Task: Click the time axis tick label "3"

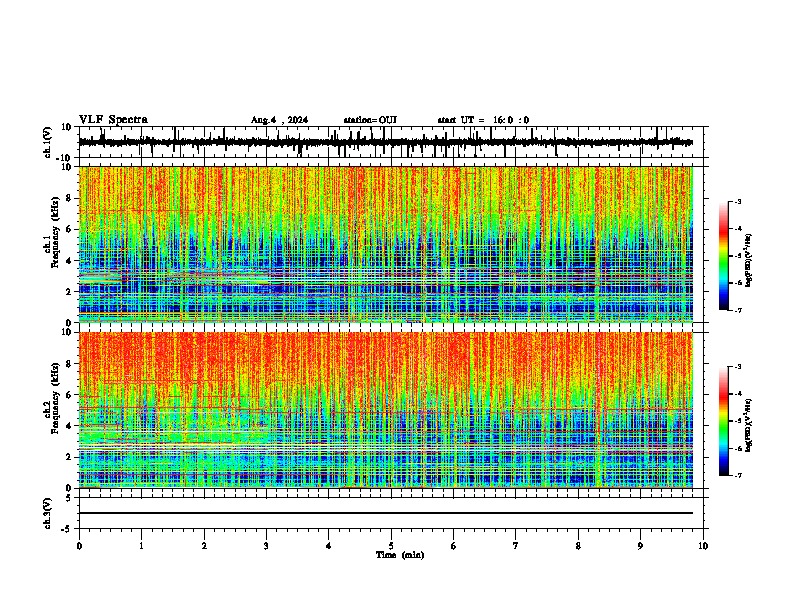Action: (266, 546)
